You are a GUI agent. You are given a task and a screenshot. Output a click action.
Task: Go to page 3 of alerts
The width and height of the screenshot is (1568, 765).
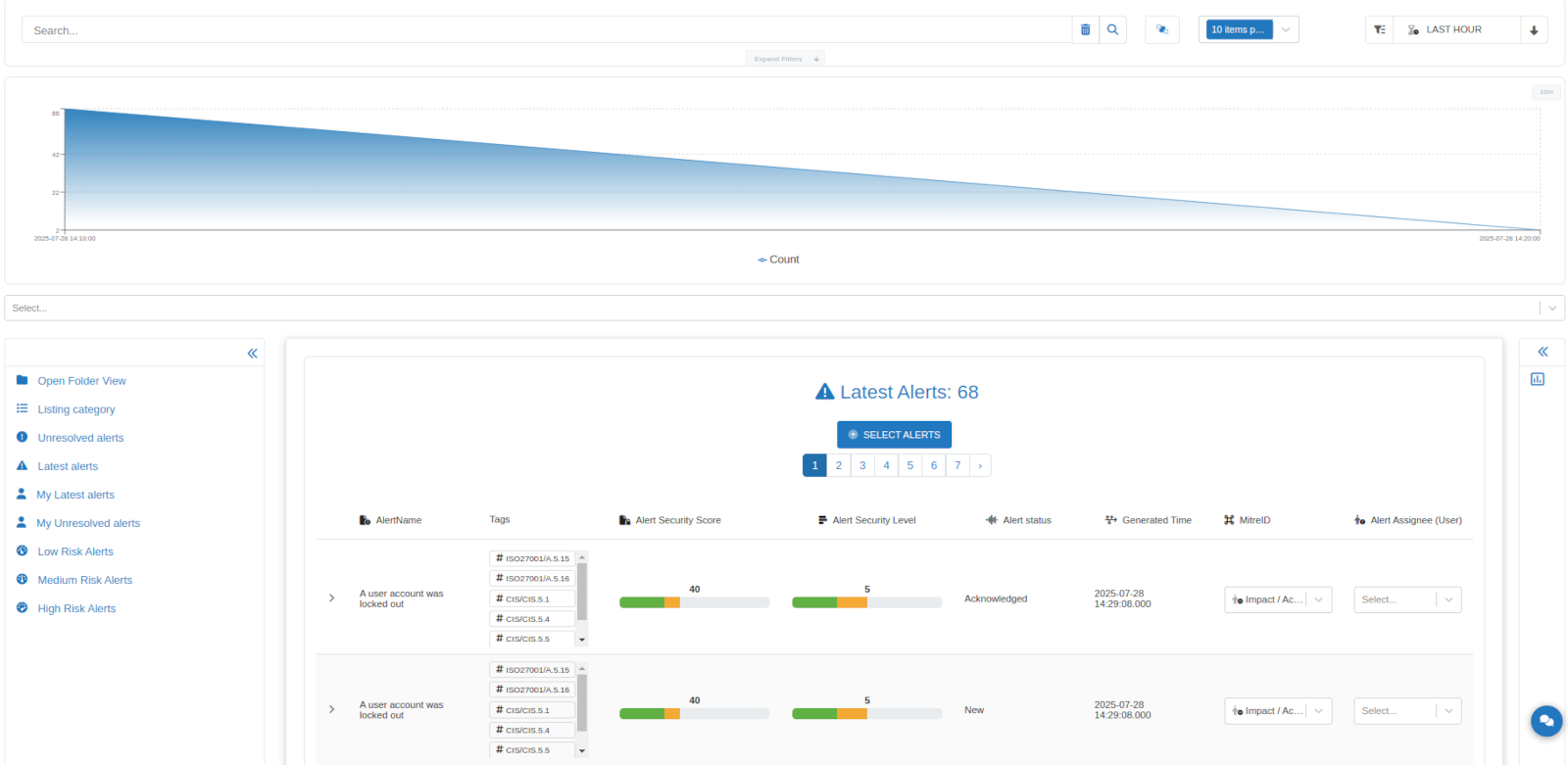point(862,465)
